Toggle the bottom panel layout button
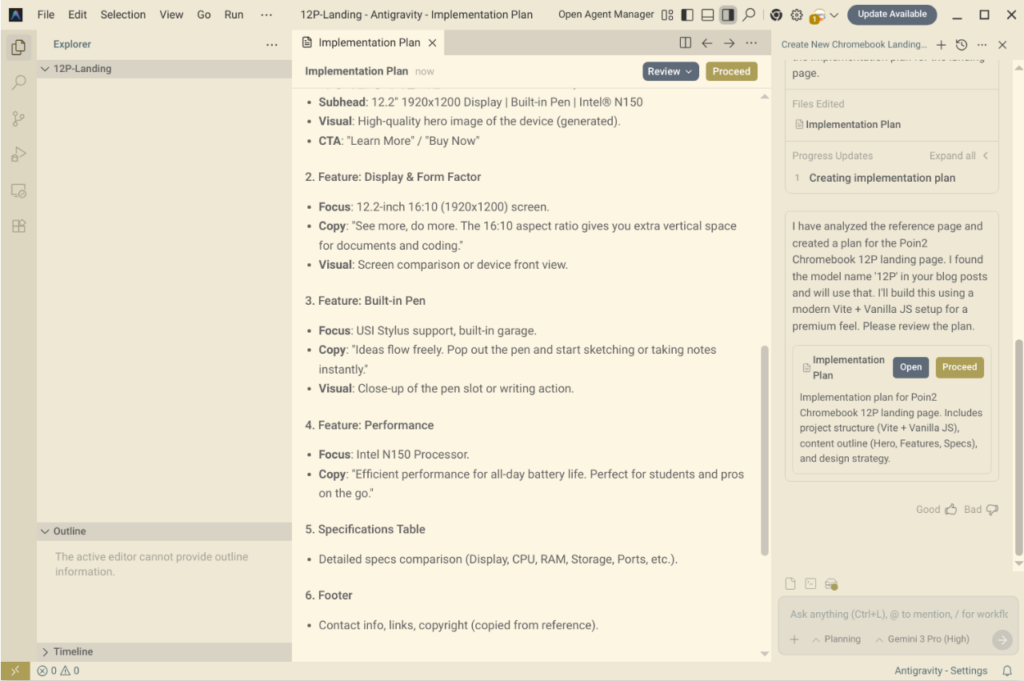 click(x=707, y=15)
